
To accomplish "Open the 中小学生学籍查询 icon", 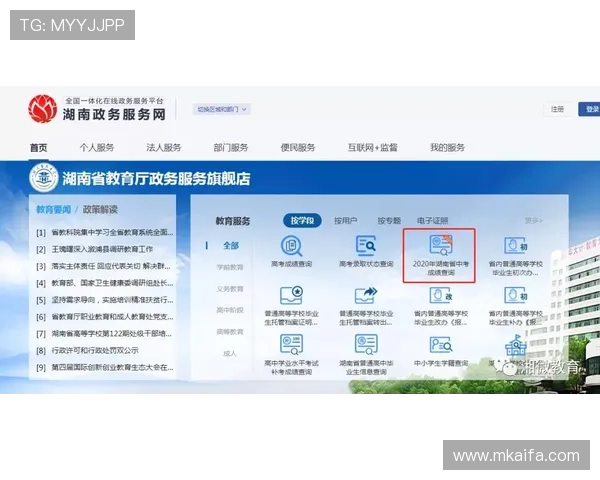I will coord(441,344).
